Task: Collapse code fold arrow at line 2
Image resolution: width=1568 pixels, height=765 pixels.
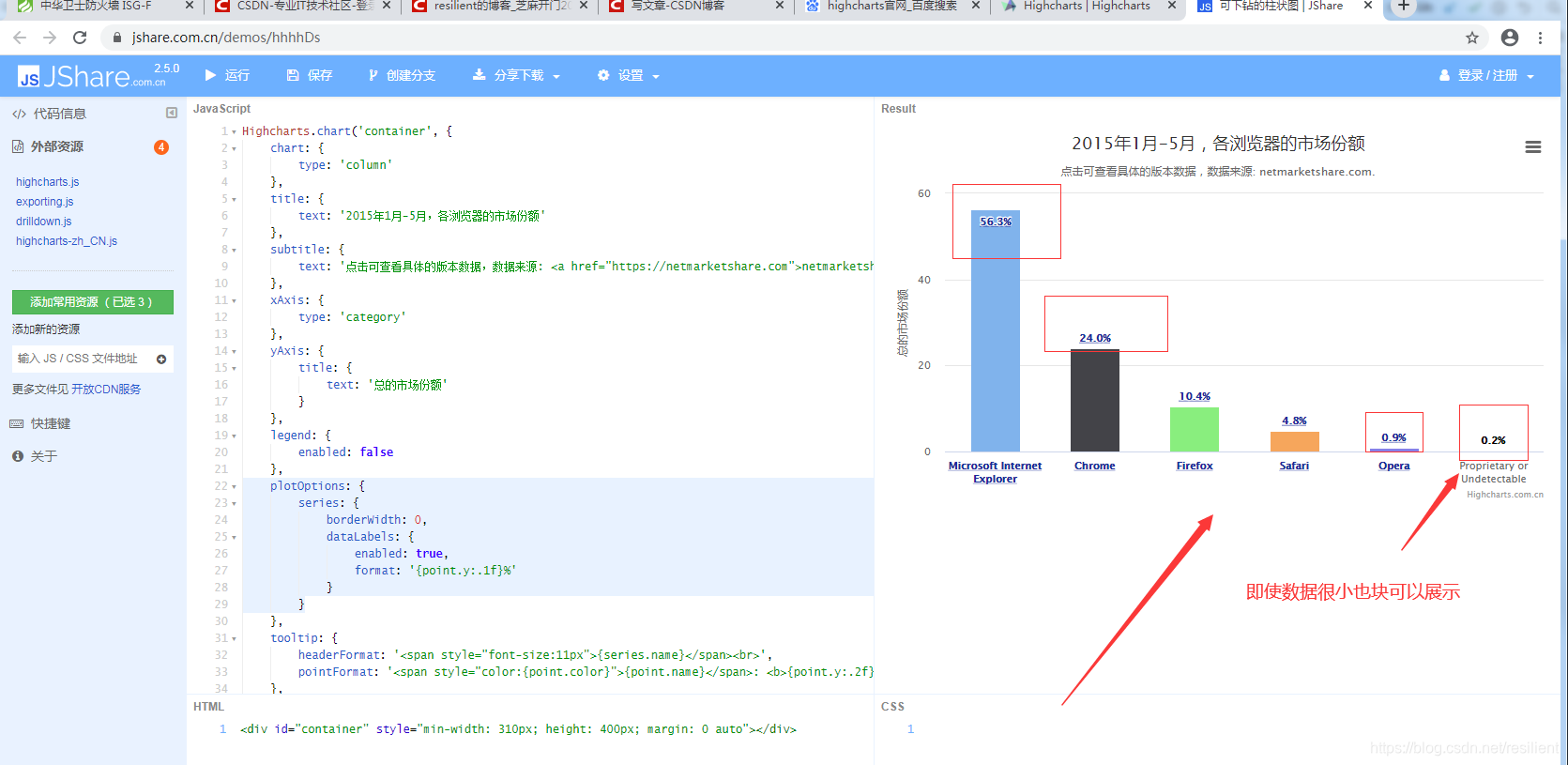Action: (234, 149)
